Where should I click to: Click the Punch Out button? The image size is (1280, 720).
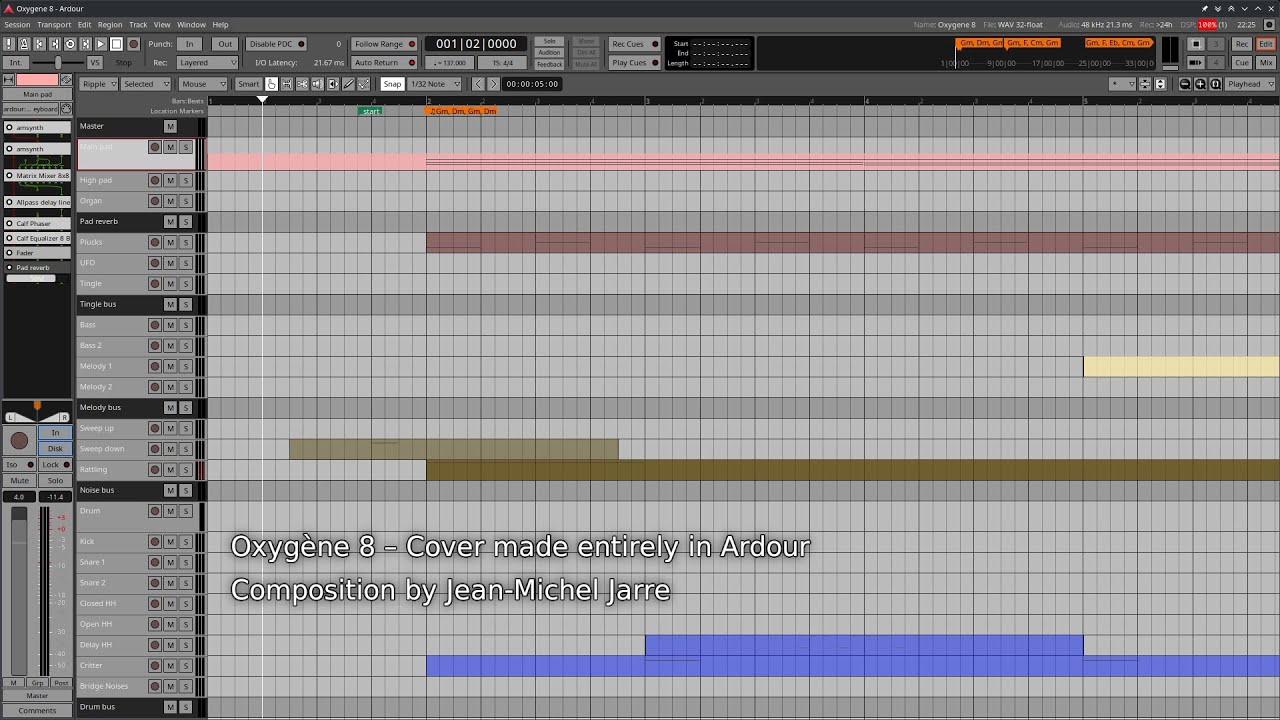[x=225, y=44]
